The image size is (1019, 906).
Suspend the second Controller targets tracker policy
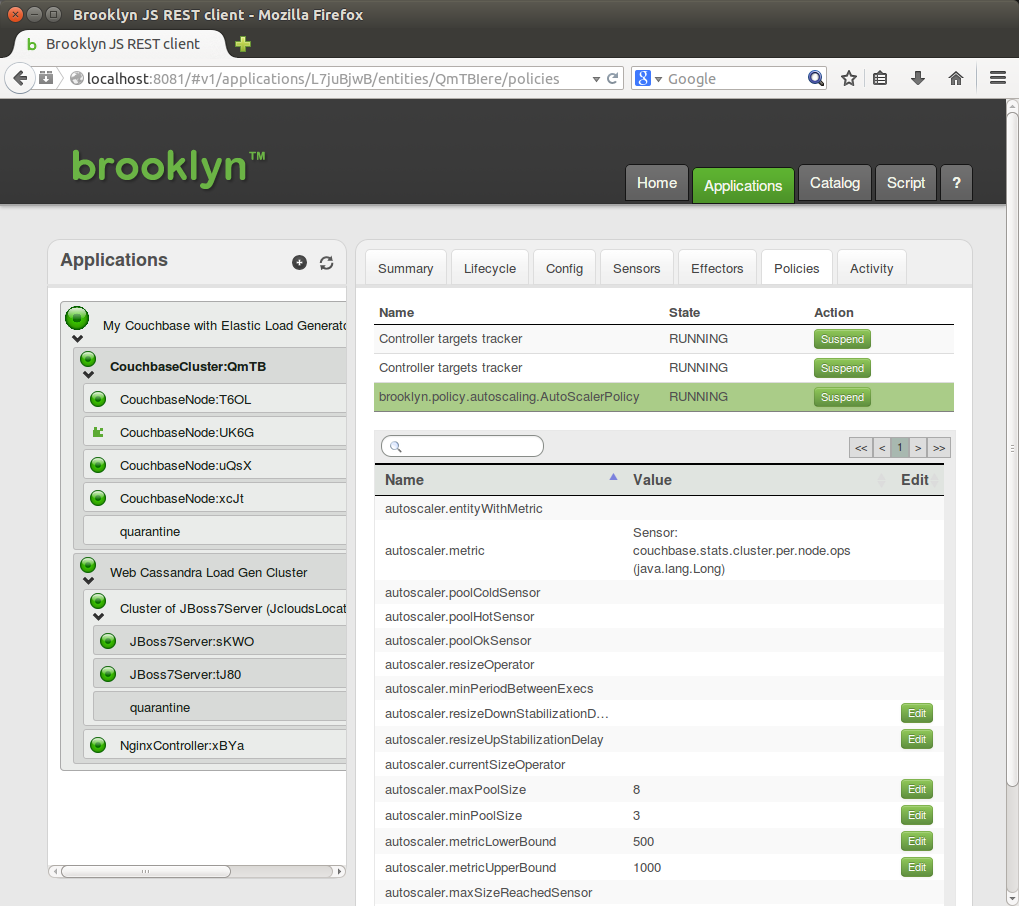tap(842, 368)
